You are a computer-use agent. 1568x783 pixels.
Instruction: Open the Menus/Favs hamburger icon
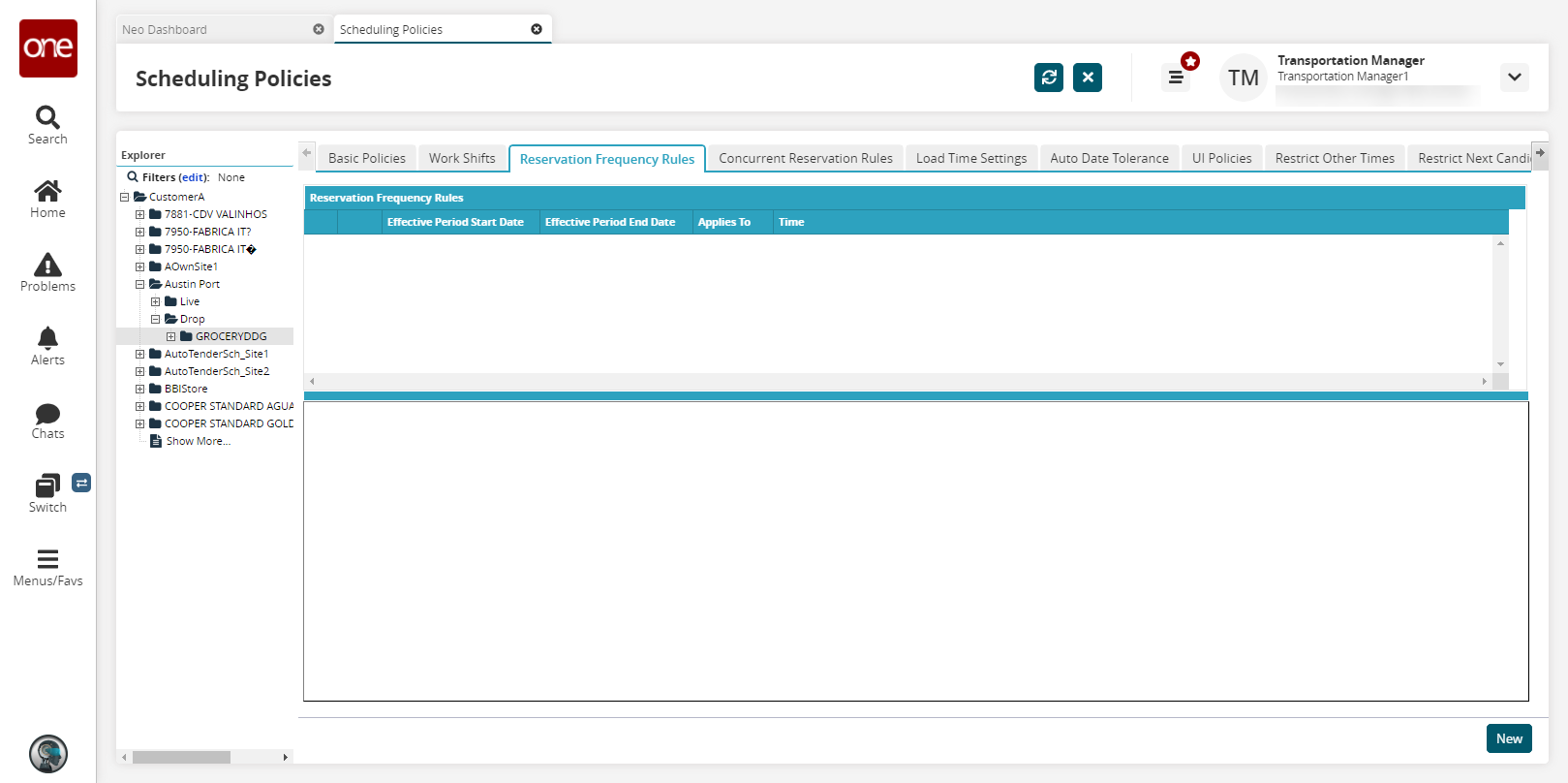coord(47,559)
